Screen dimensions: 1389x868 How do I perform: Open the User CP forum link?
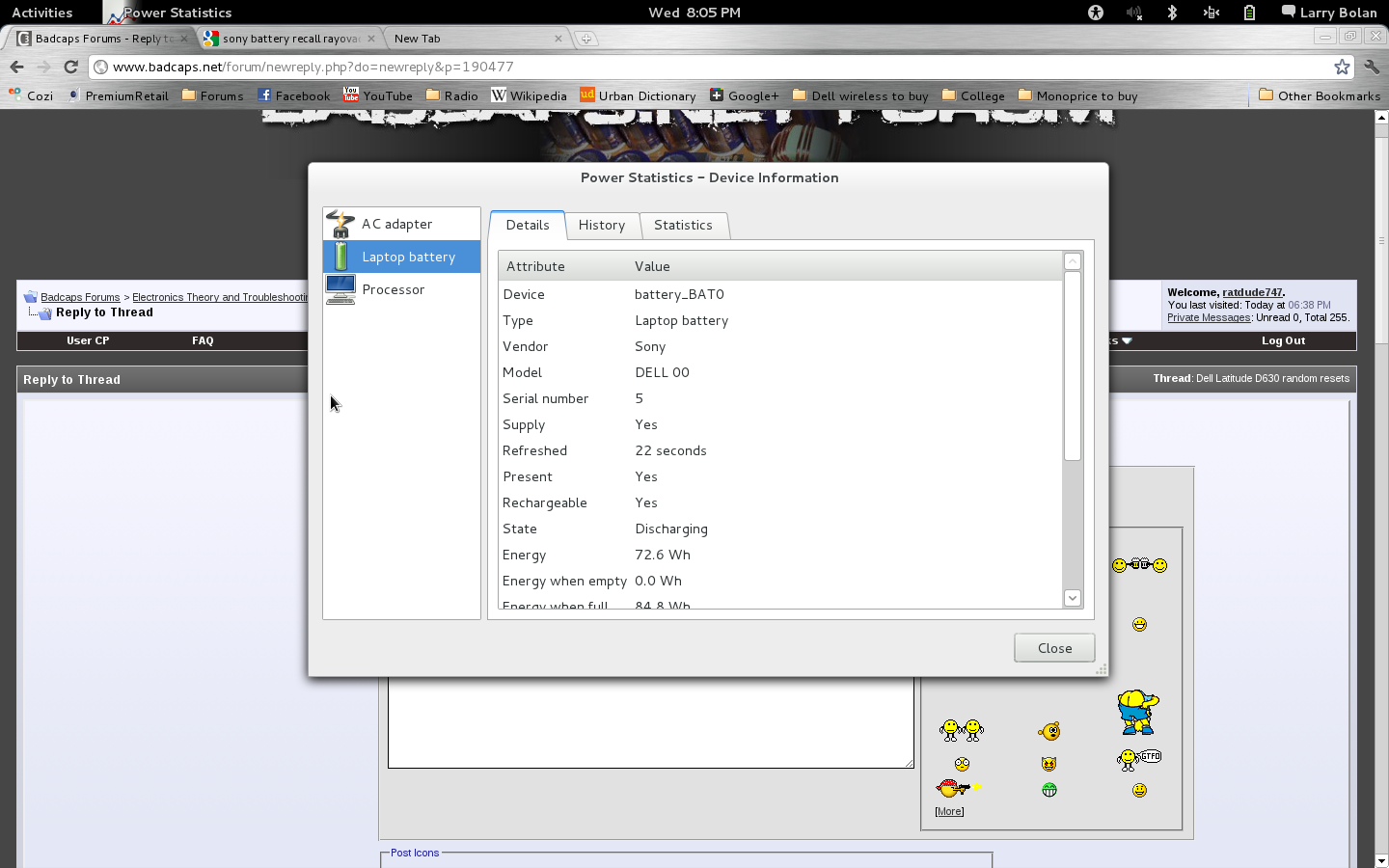88,340
